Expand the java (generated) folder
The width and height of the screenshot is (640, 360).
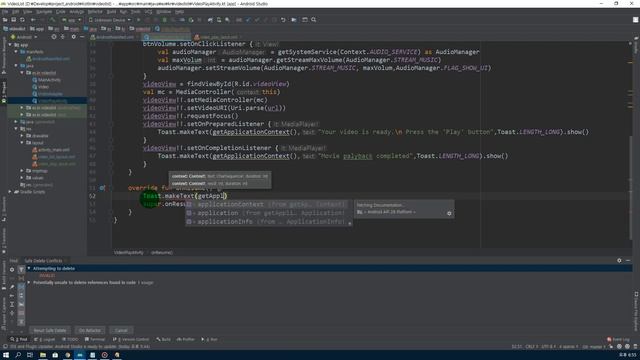click(x=16, y=122)
